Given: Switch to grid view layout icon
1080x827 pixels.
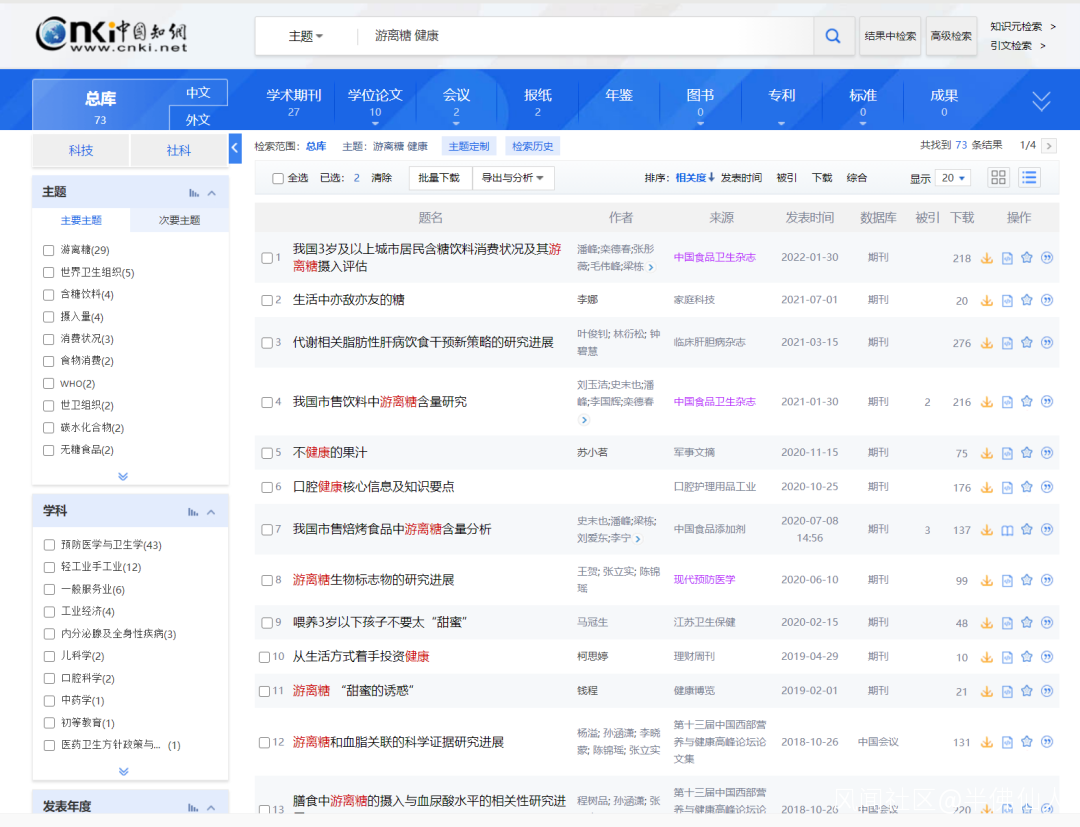Looking at the screenshot, I should click(998, 177).
